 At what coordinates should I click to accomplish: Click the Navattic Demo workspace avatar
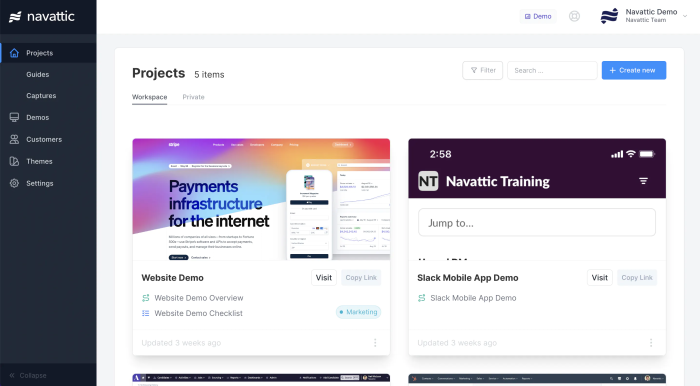click(x=609, y=16)
